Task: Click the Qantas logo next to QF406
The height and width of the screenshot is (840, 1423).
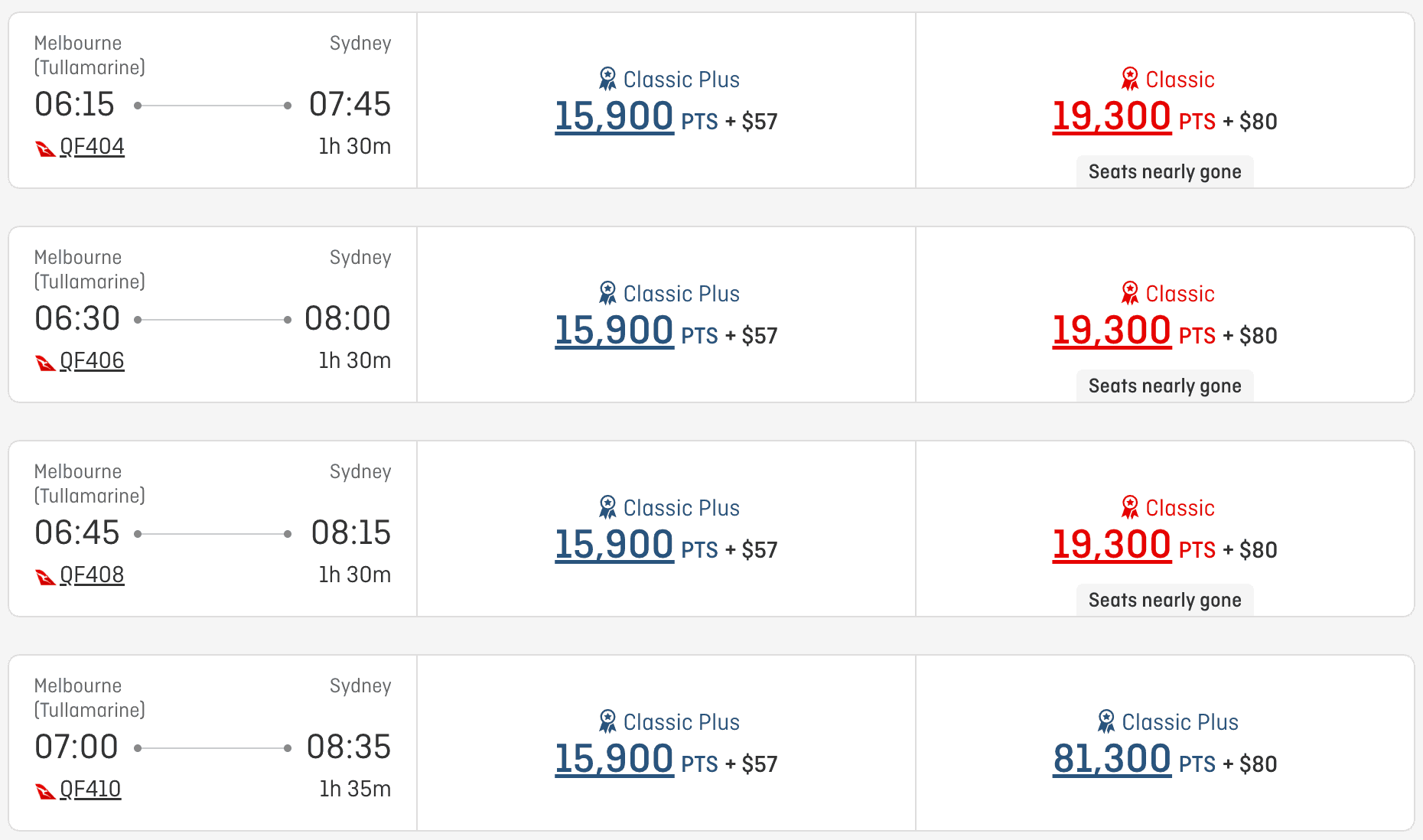Action: pos(45,360)
